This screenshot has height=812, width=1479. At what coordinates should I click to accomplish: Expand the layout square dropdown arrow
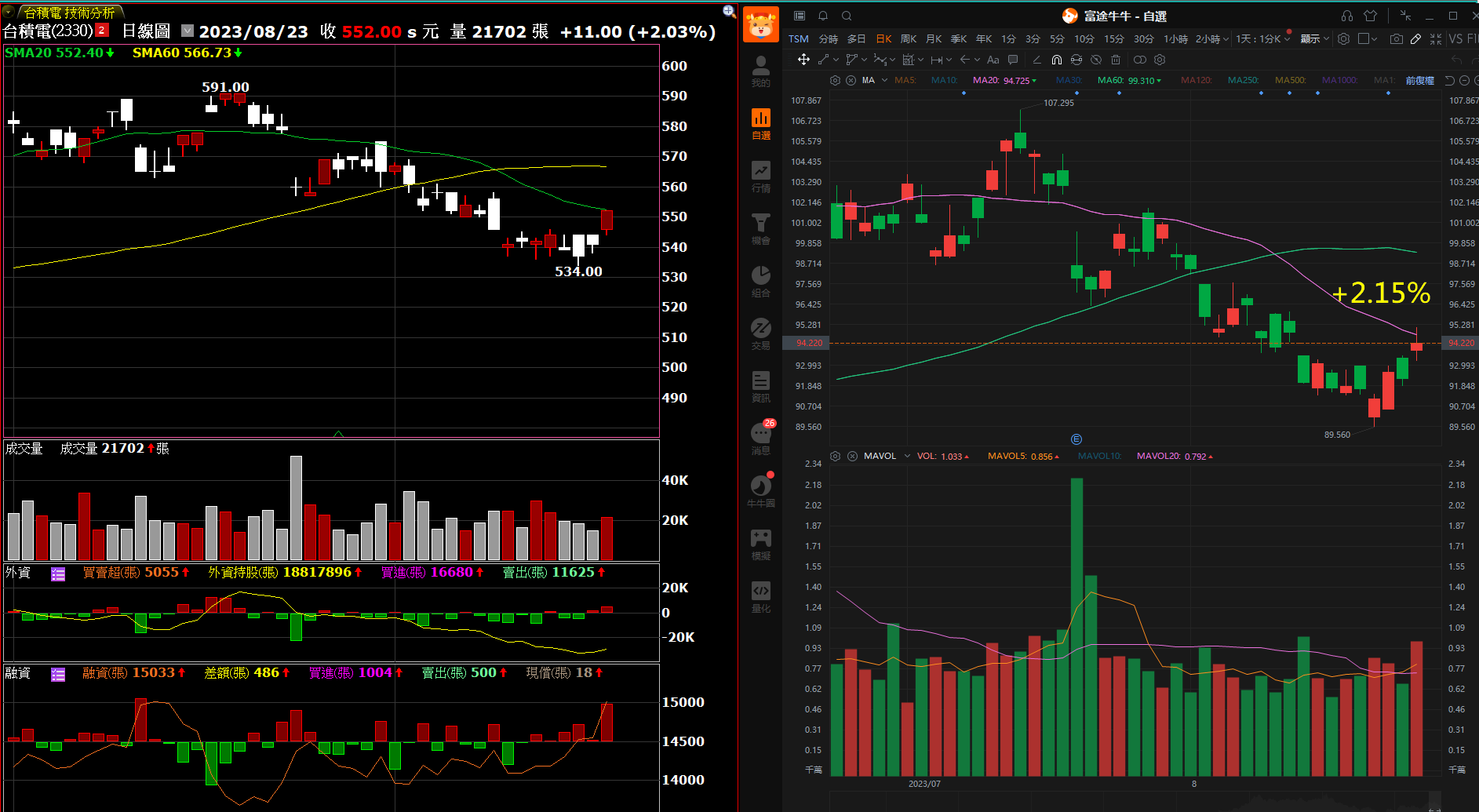[1375, 38]
